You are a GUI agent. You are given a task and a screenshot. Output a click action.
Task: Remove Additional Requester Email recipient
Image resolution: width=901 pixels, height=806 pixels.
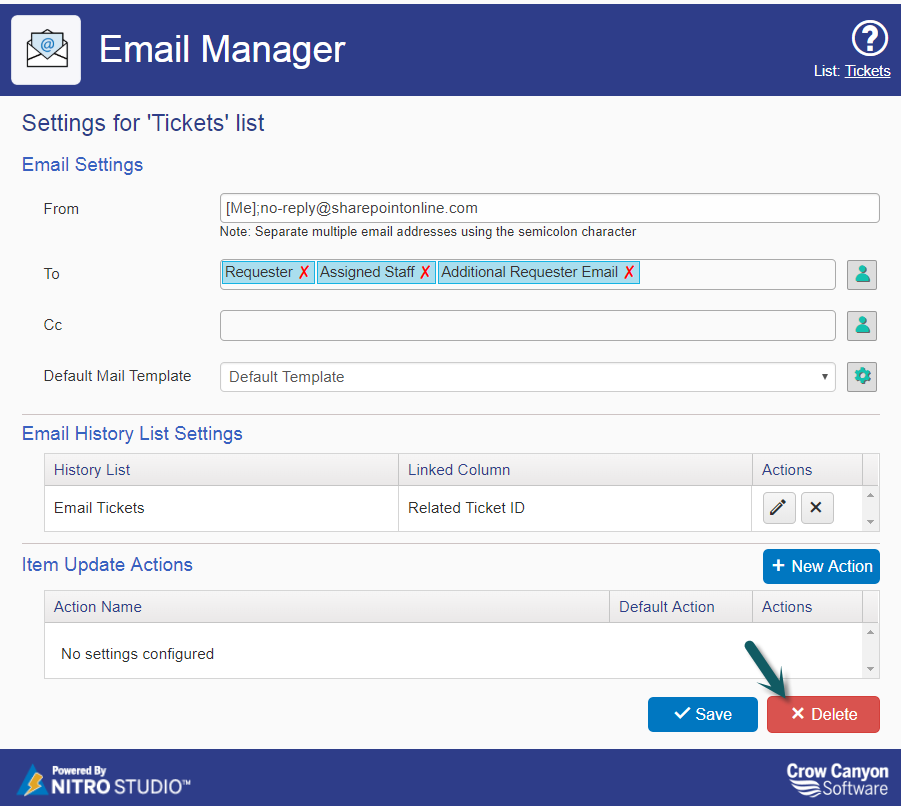click(x=629, y=272)
